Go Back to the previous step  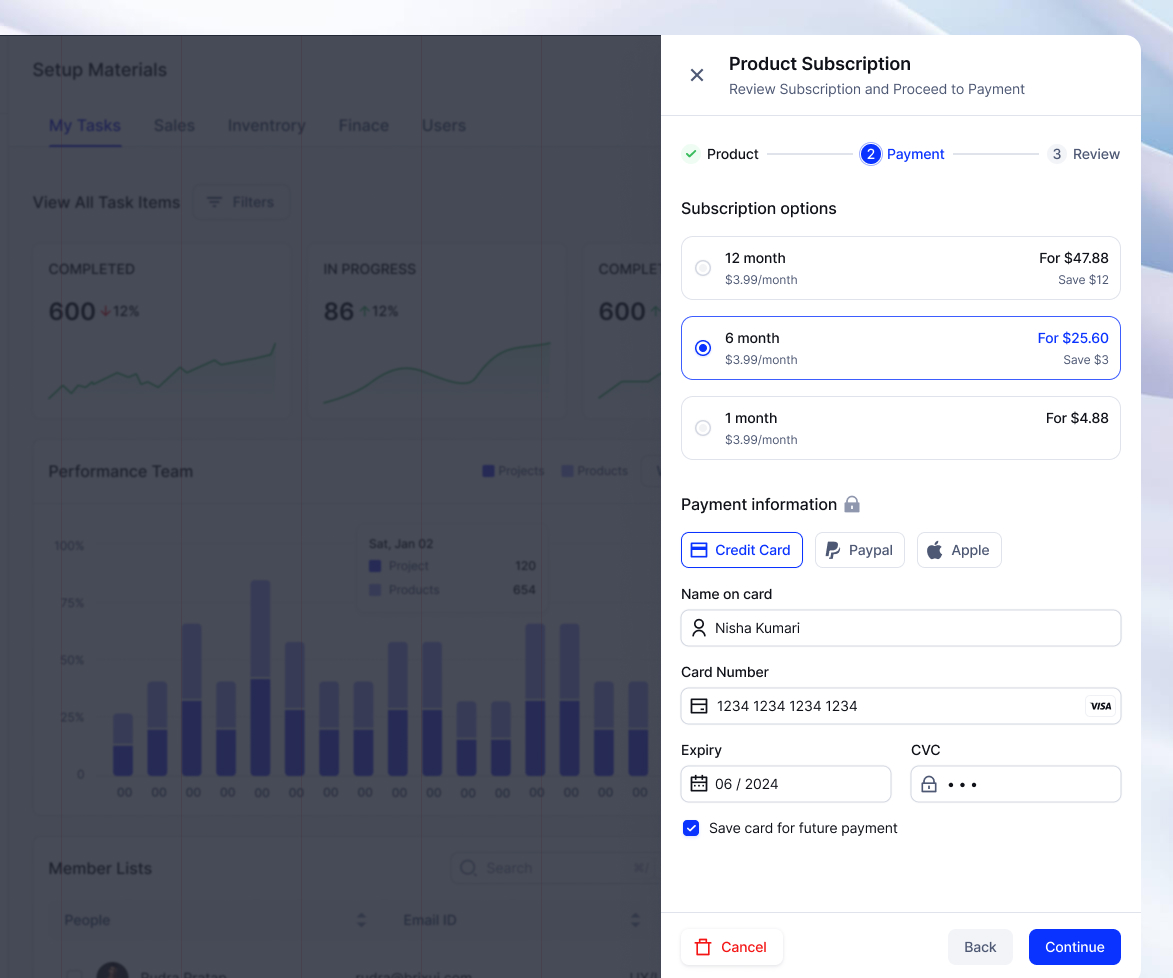[x=980, y=946]
